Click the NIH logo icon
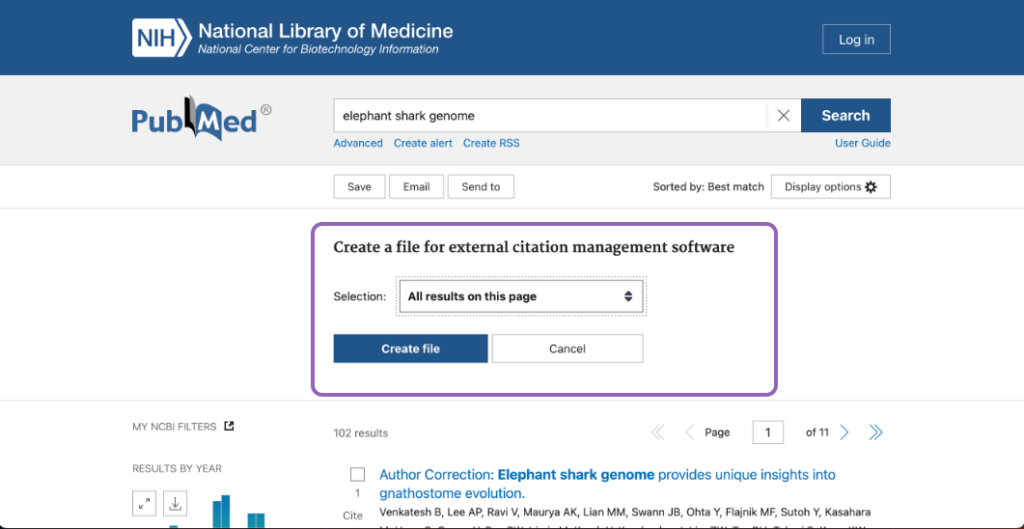Screen dimensions: 1024x529 coord(161,37)
